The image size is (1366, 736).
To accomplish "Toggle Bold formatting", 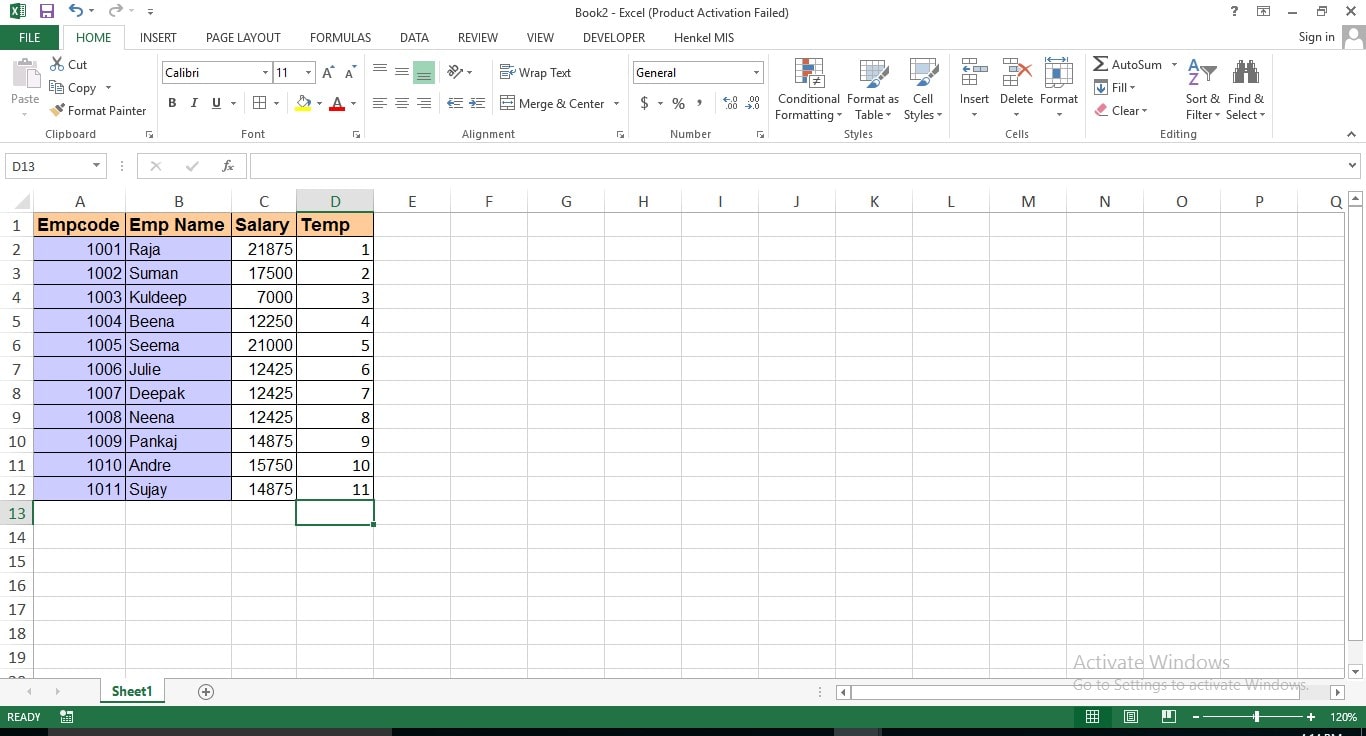I will [x=172, y=103].
